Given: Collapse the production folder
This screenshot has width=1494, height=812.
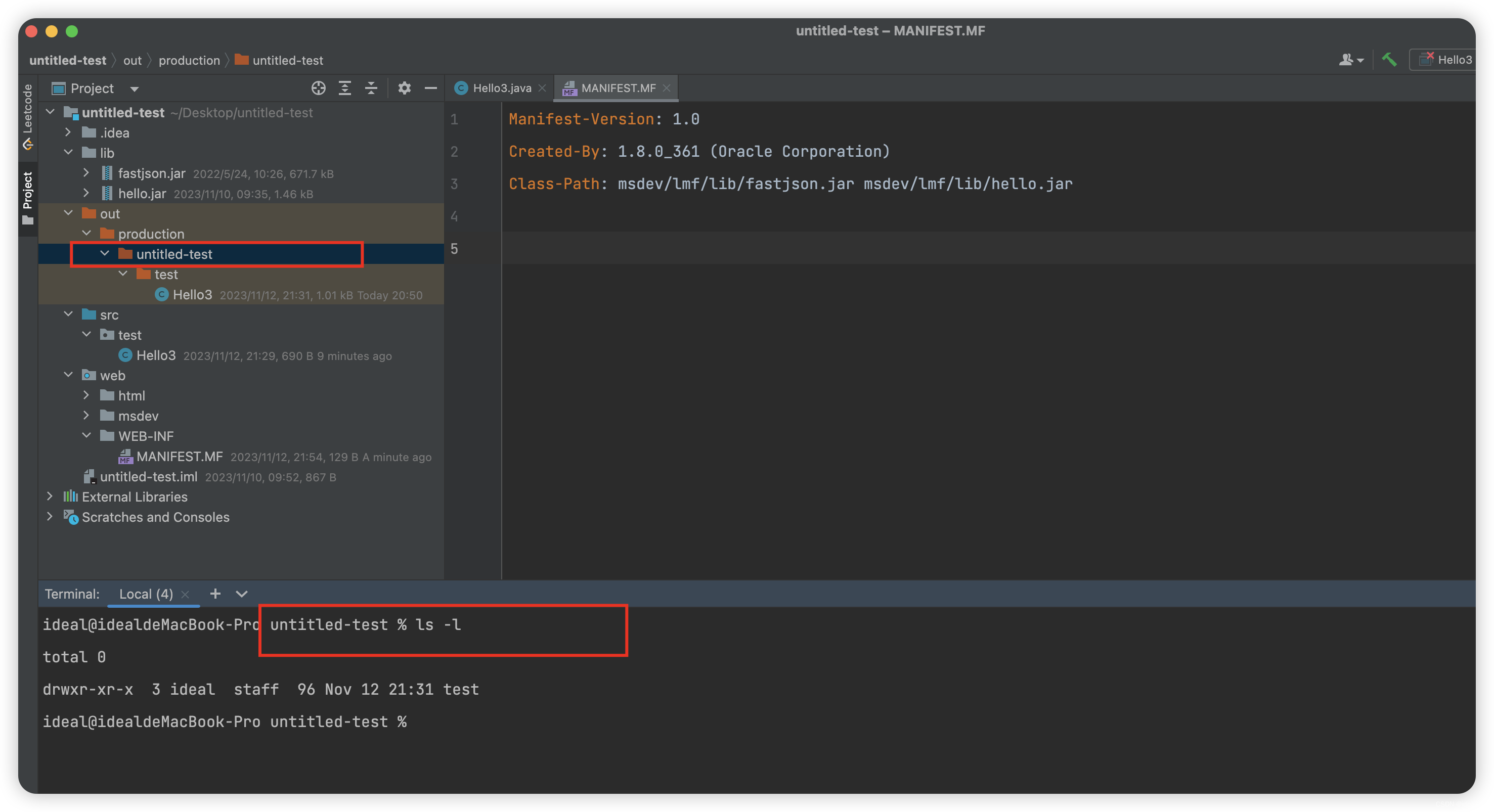Looking at the screenshot, I should point(86,234).
